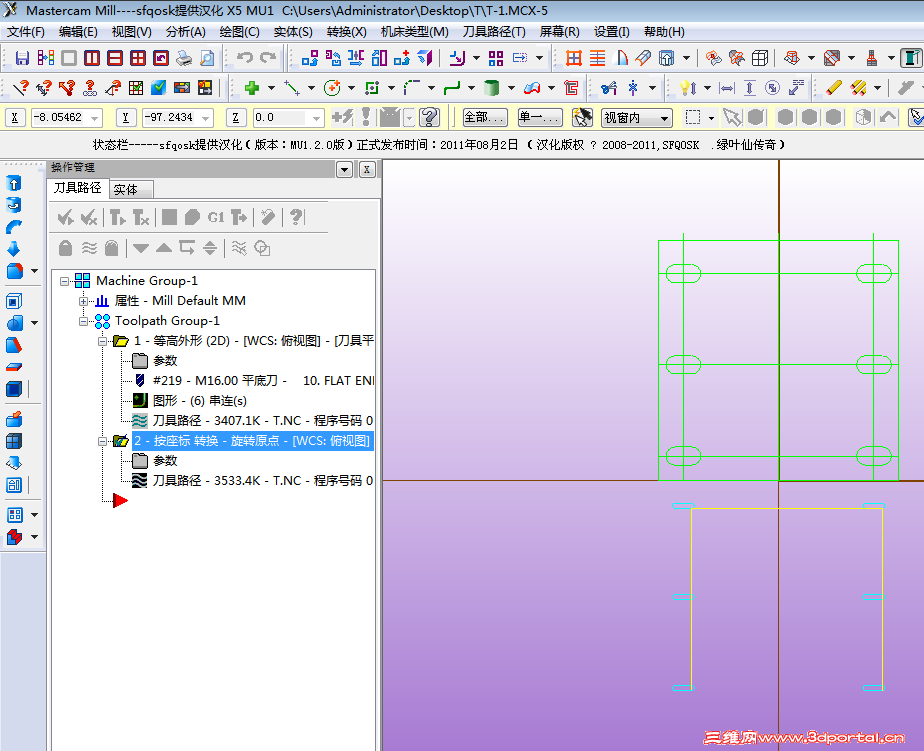This screenshot has height=751, width=924.
Task: Collapse Toolpath Group-1 node
Action: point(83,322)
